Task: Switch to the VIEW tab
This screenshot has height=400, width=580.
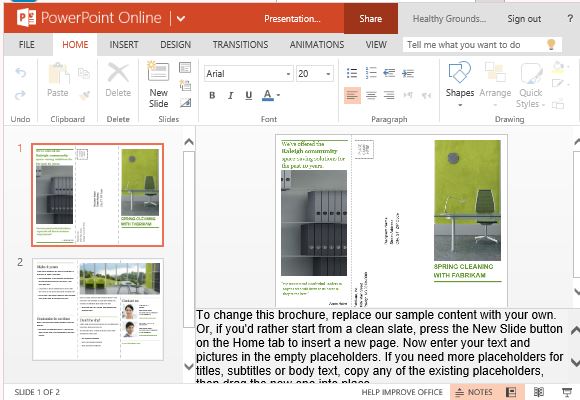Action: 376,45
